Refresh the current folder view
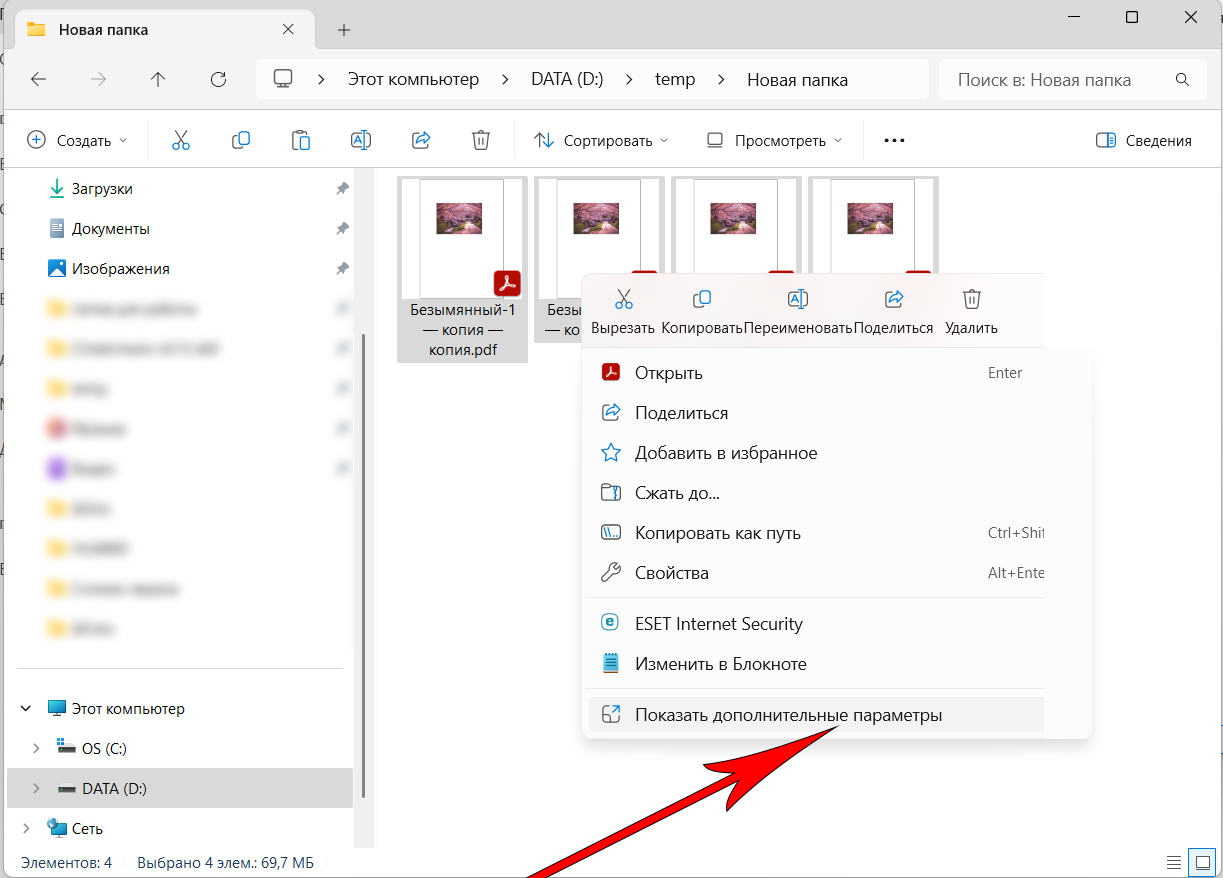 tap(218, 80)
